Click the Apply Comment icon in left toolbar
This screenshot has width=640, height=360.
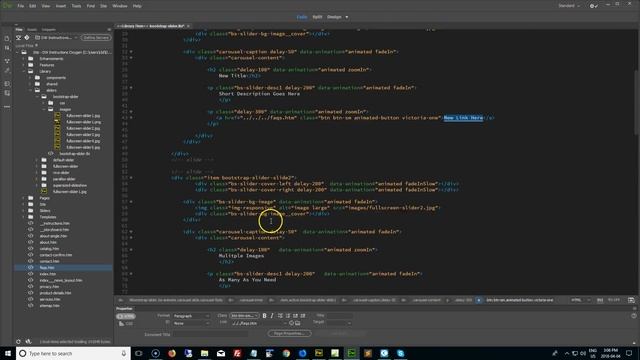pyautogui.click(x=7, y=83)
